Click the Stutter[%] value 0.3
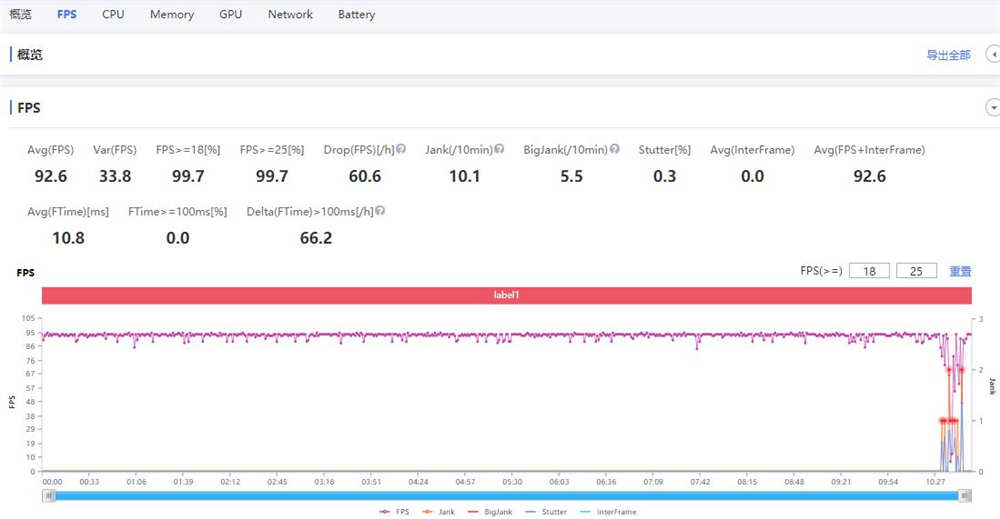This screenshot has height=519, width=1000. coord(665,177)
